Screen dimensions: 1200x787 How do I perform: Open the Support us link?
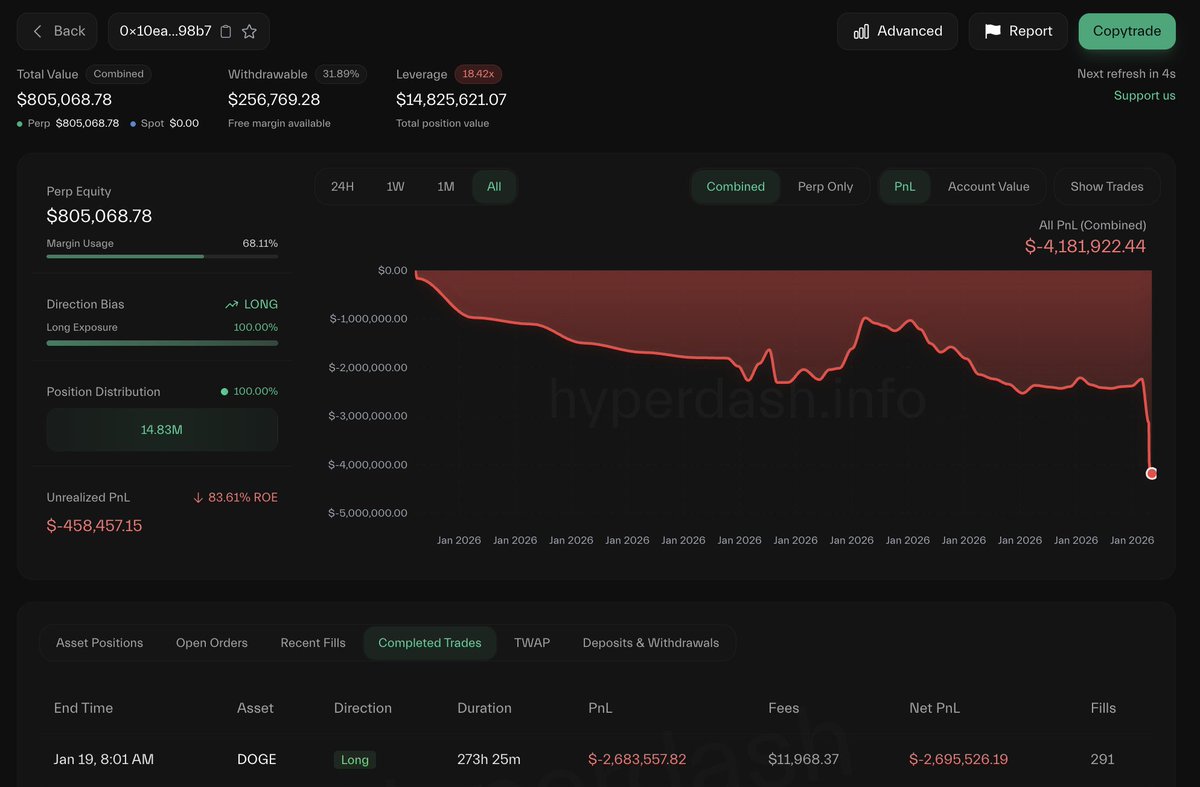(x=1144, y=95)
